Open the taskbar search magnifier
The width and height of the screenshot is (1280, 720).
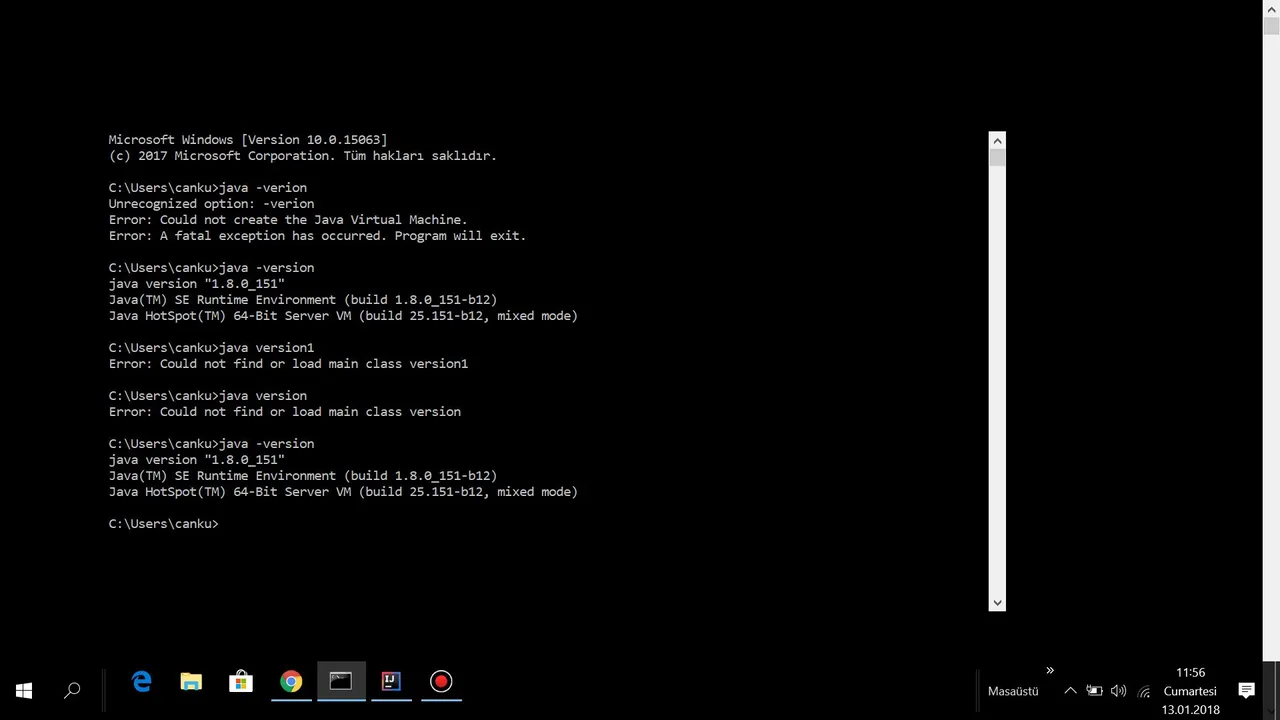[72, 690]
